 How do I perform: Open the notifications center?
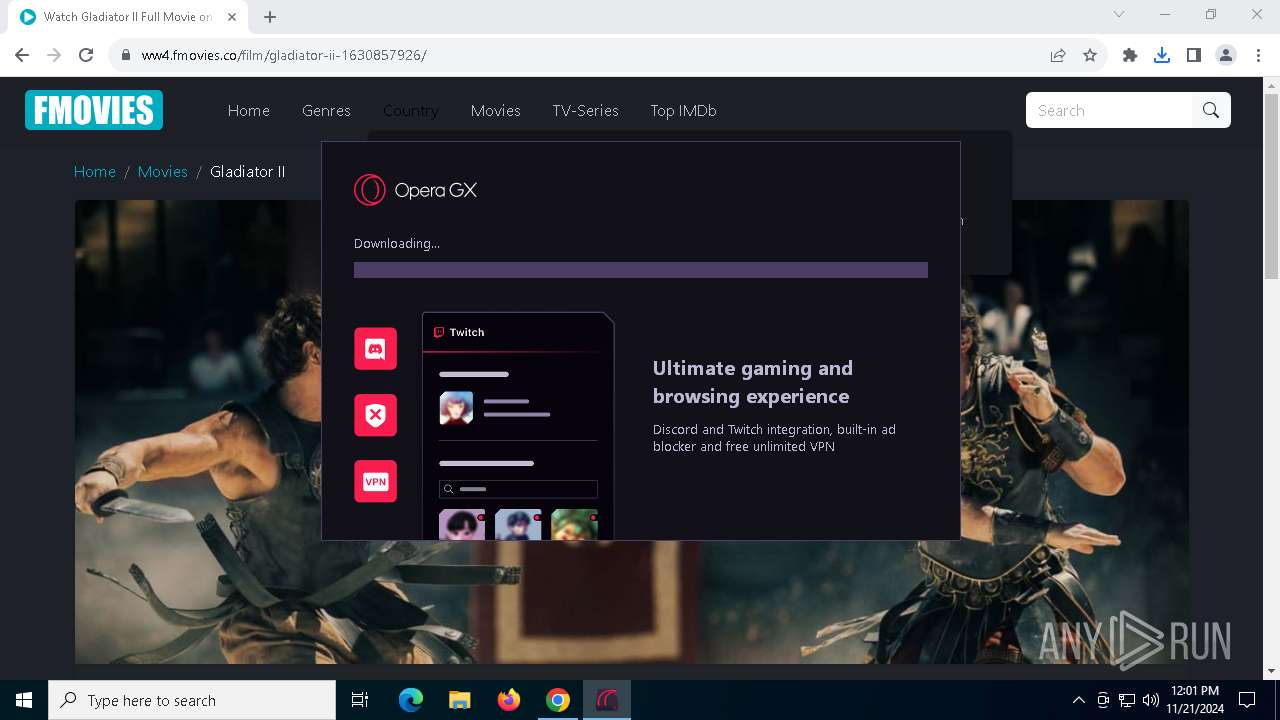point(1247,700)
